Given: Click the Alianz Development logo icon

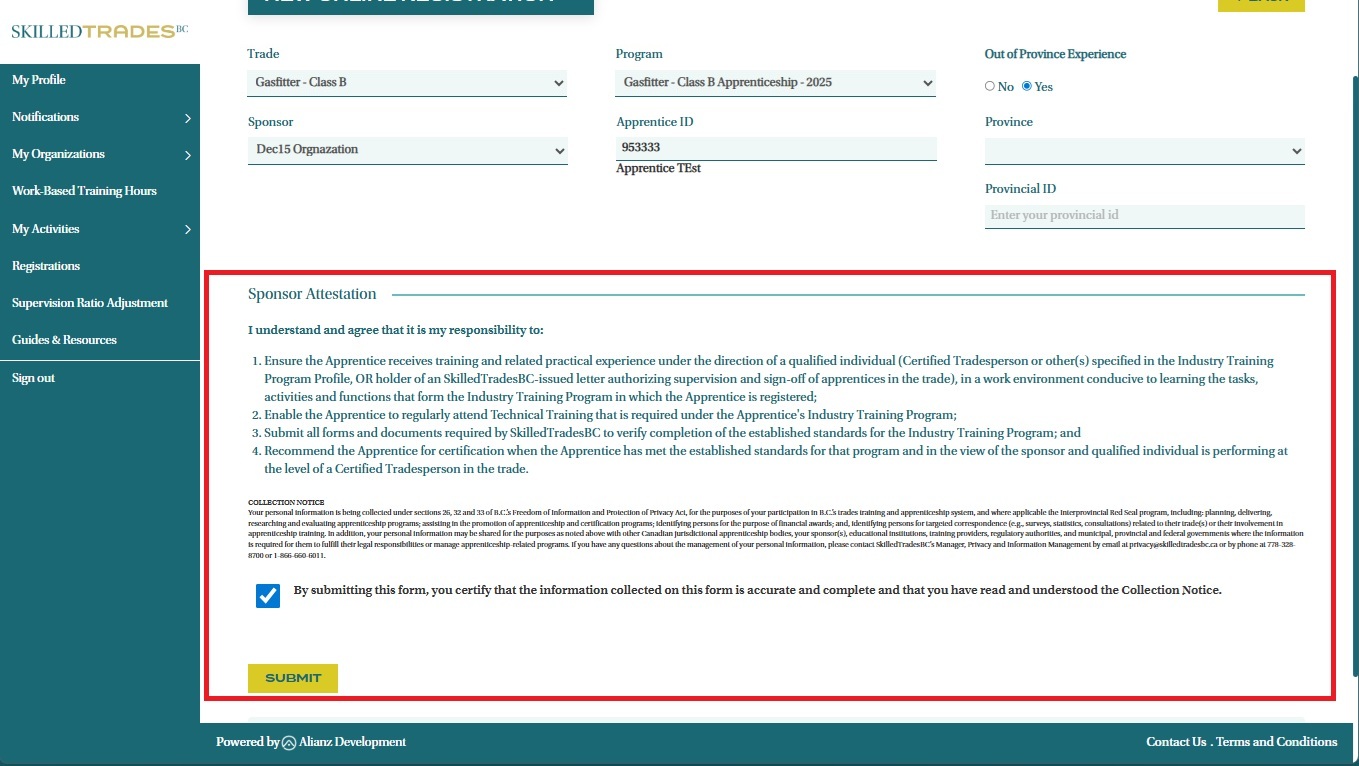Looking at the screenshot, I should (x=289, y=743).
